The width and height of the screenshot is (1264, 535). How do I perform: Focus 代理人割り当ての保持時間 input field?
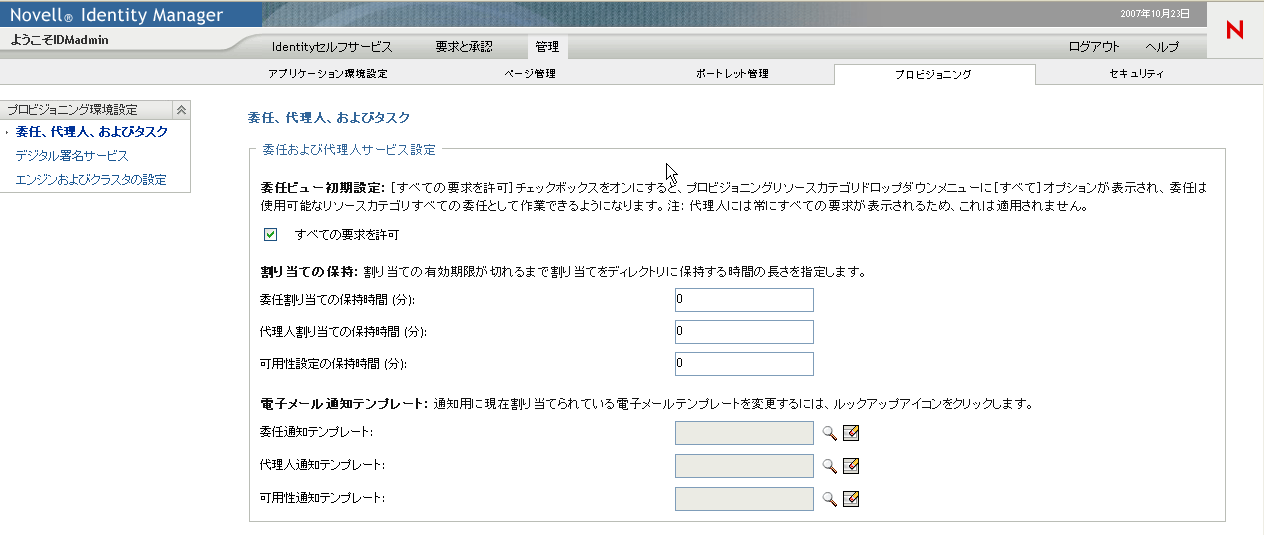(744, 332)
